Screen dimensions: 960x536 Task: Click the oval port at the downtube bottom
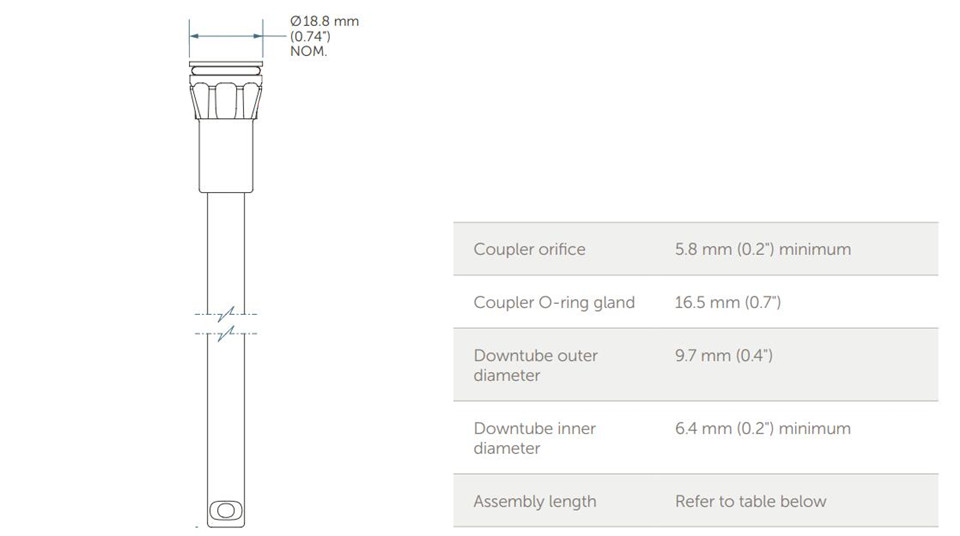pyautogui.click(x=226, y=510)
